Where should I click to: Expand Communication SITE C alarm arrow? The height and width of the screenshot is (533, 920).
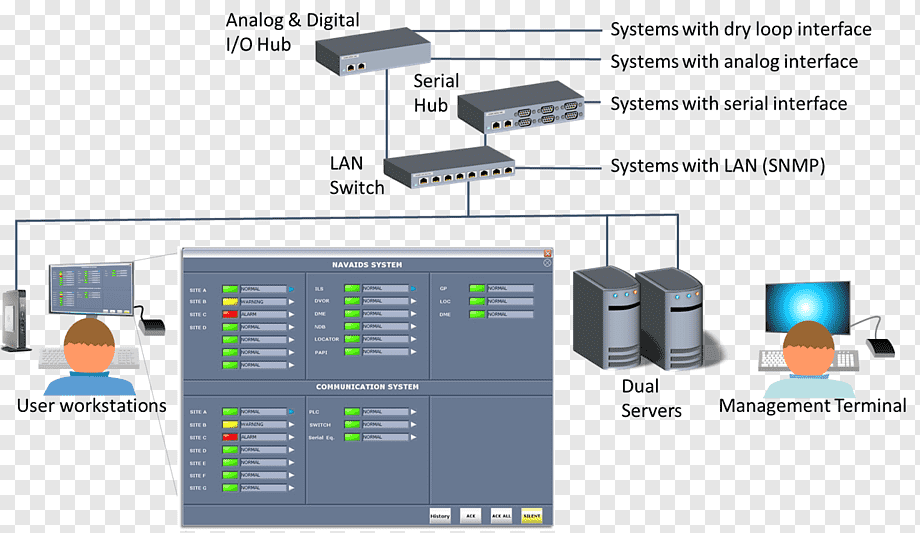(x=291, y=437)
